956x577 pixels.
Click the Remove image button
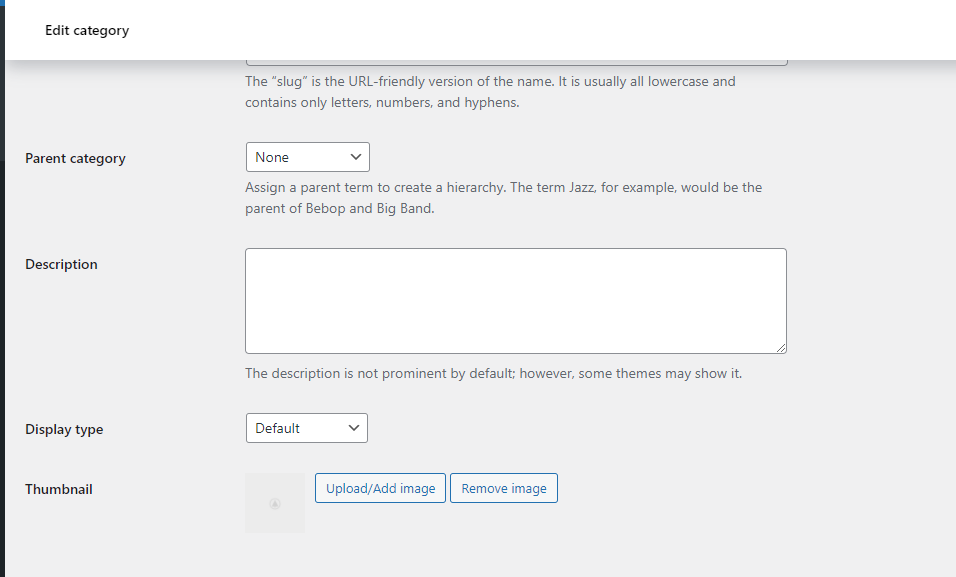(504, 488)
